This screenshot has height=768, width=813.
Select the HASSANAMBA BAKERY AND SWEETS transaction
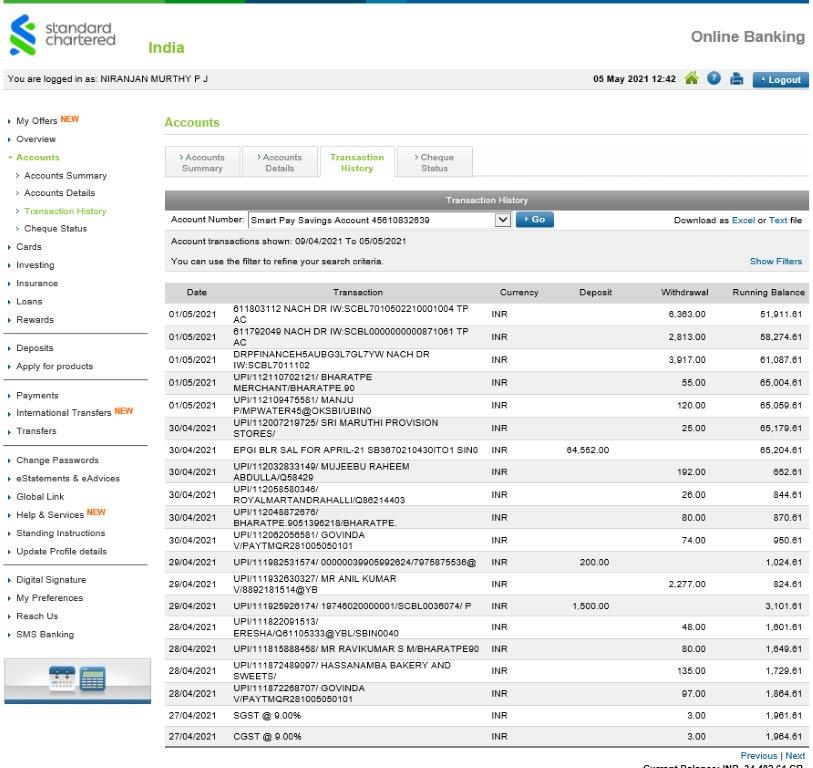pyautogui.click(x=486, y=671)
